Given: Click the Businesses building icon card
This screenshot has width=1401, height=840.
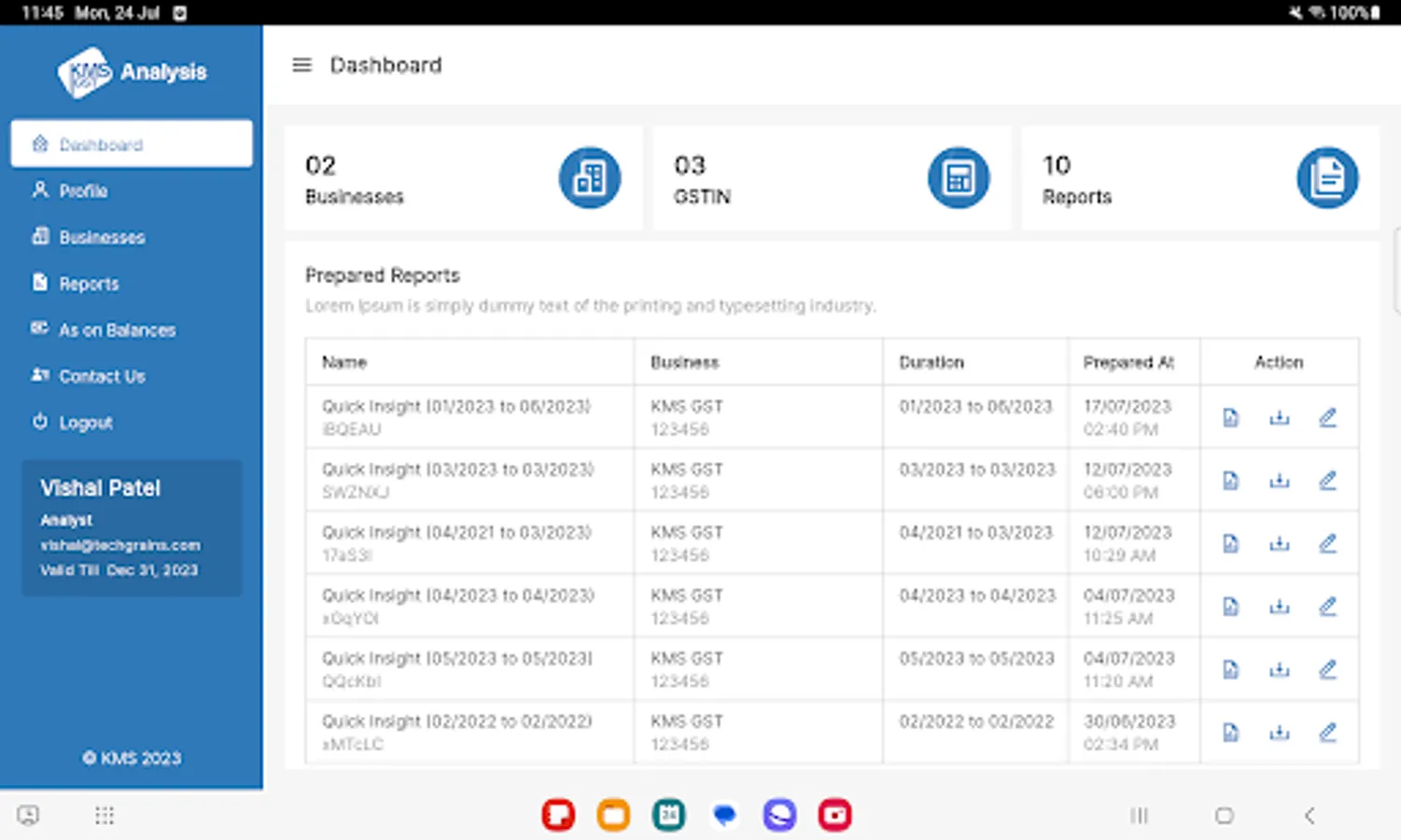Looking at the screenshot, I should coord(590,177).
